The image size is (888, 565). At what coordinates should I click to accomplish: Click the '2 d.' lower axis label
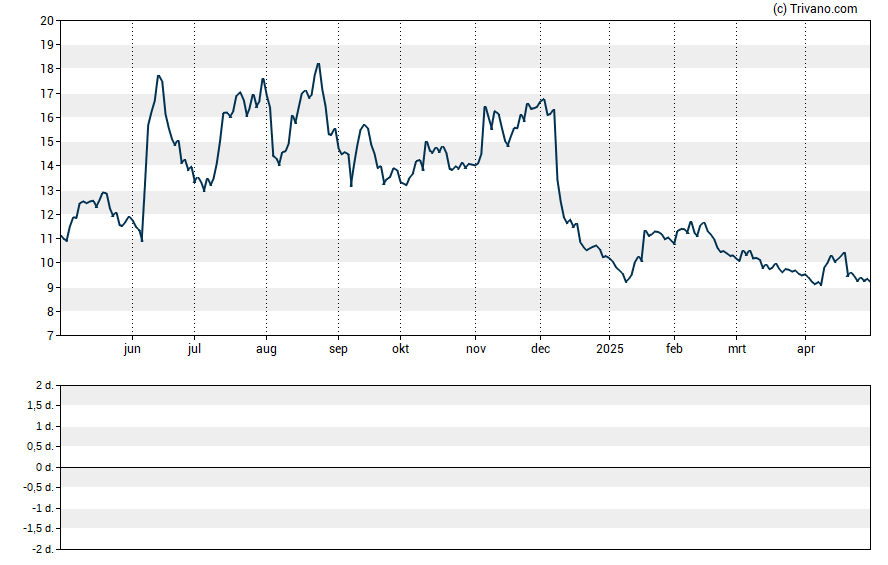coord(45,386)
